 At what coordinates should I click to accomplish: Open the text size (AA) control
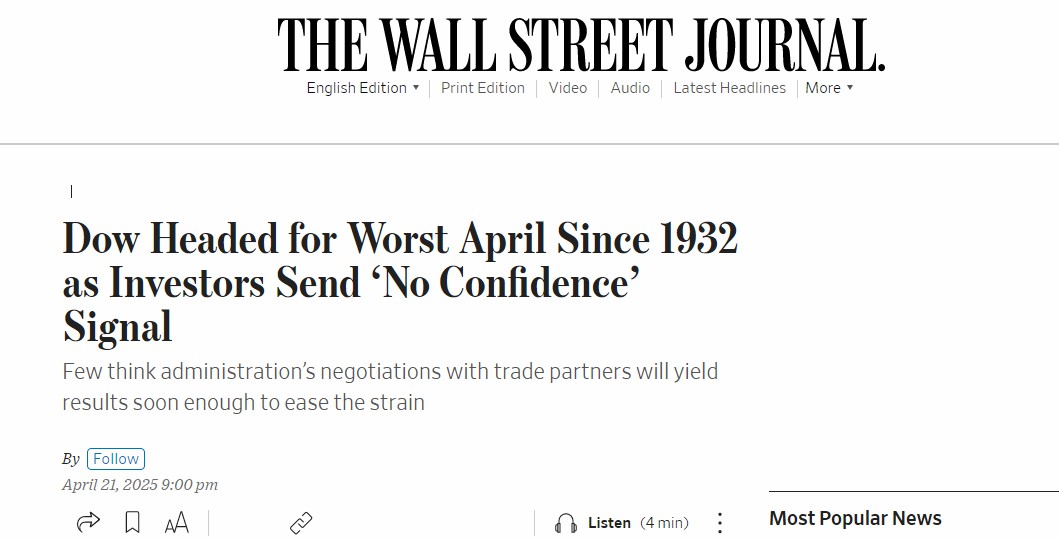176,522
